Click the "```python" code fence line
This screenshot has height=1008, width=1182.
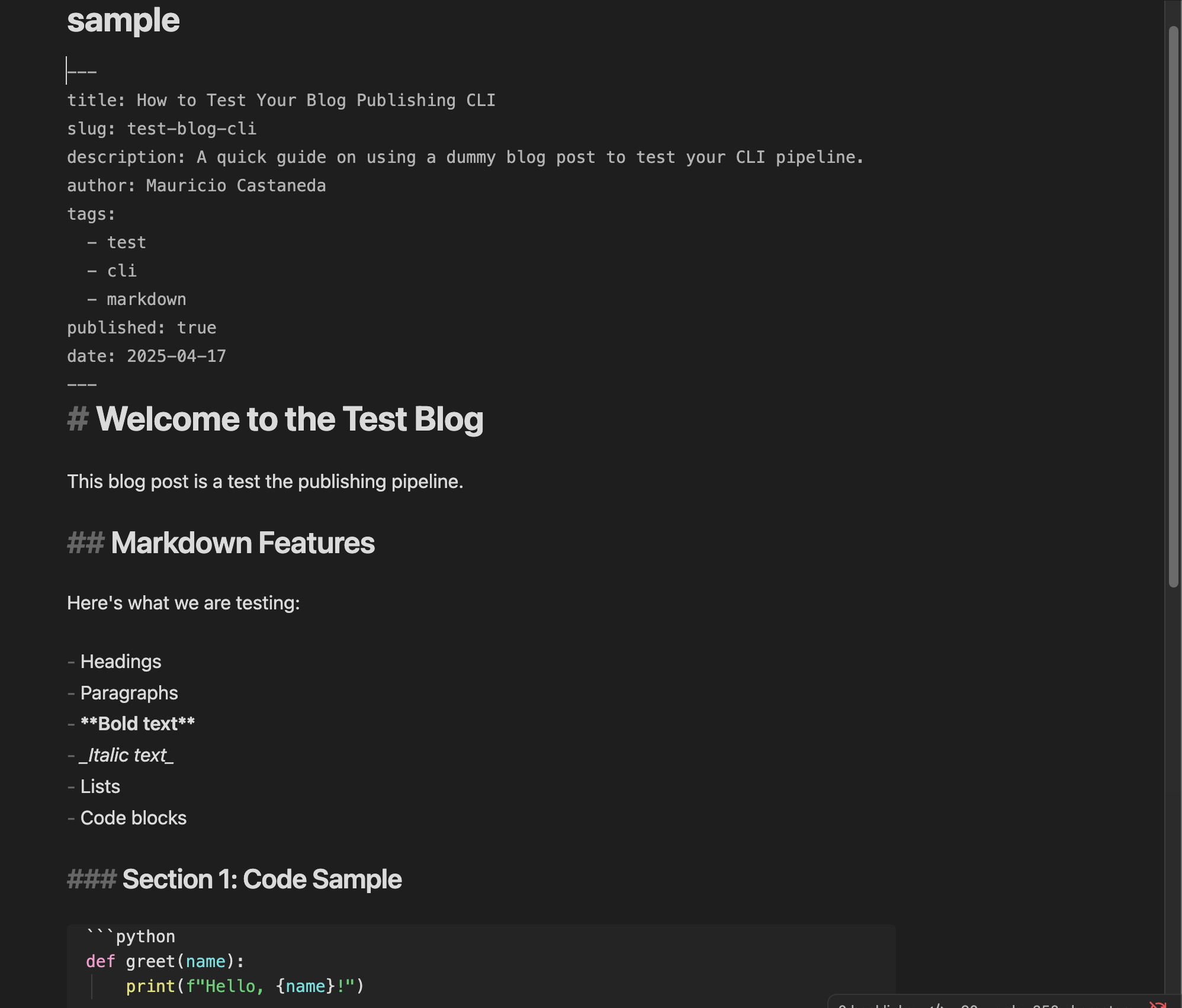[130, 936]
